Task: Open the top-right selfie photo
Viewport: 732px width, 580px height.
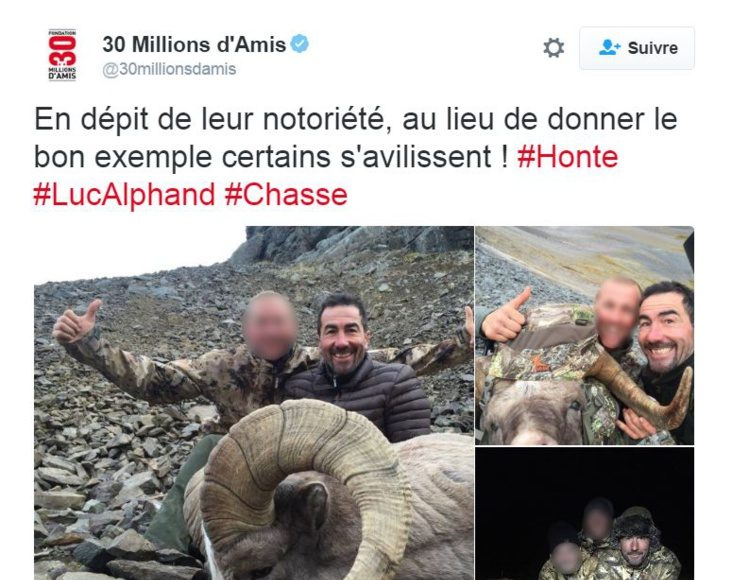Action: [x=584, y=335]
